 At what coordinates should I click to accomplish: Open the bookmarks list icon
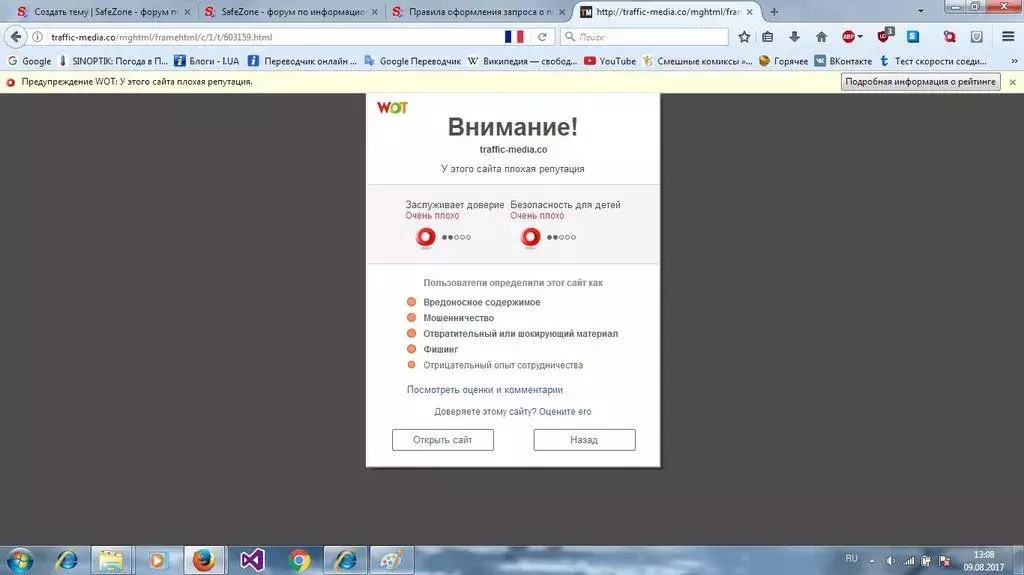(x=768, y=37)
